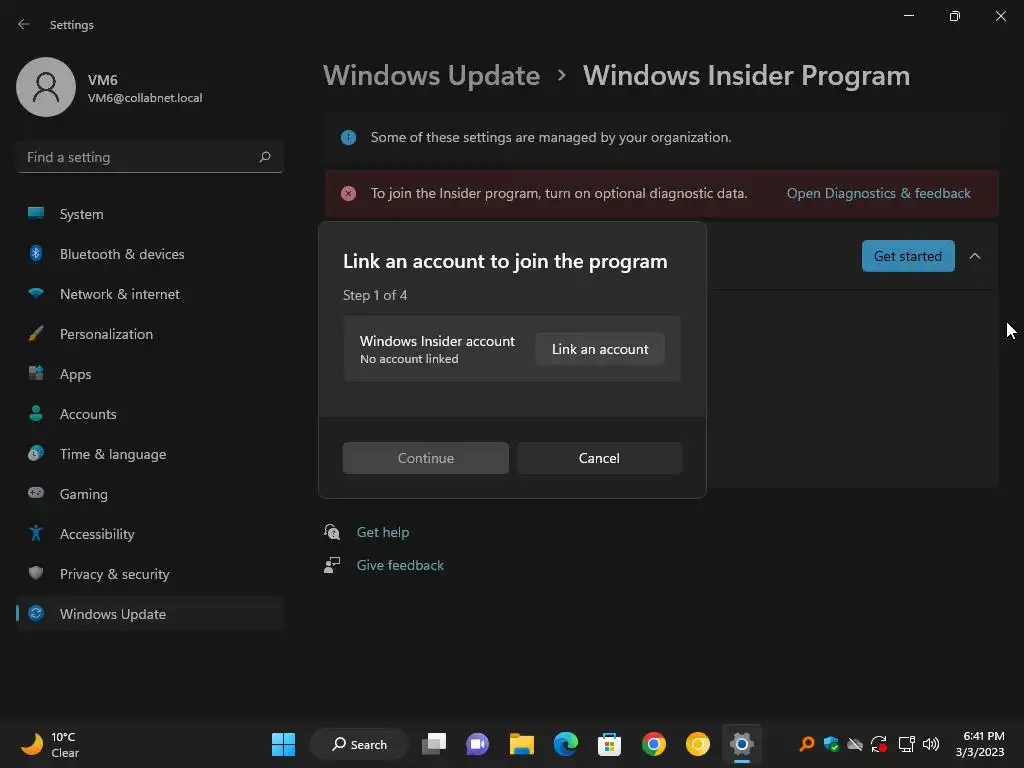Screen dimensions: 1024x768
Task: Click the Personalization paintbrush icon
Action: coord(36,333)
